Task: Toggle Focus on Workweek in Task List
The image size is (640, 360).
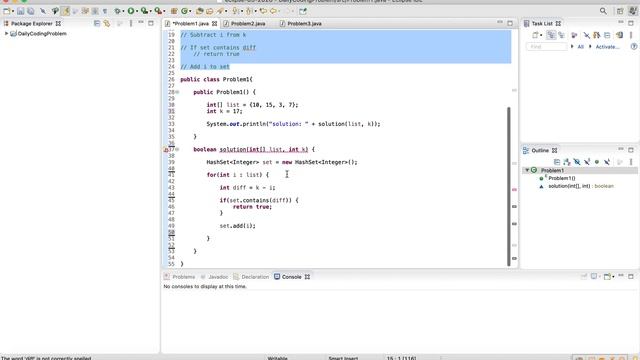Action: [574, 35]
